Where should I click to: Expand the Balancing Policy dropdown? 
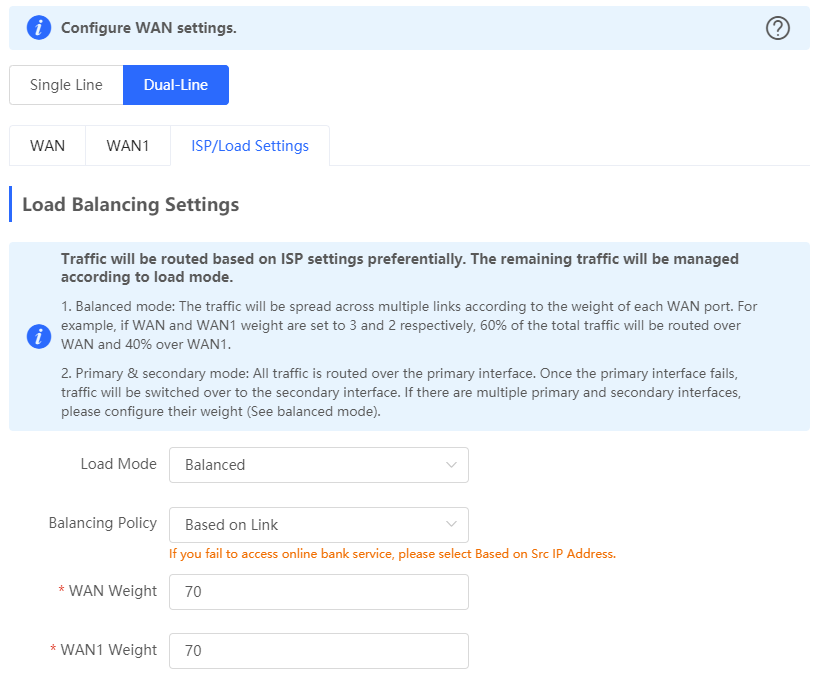pos(318,525)
